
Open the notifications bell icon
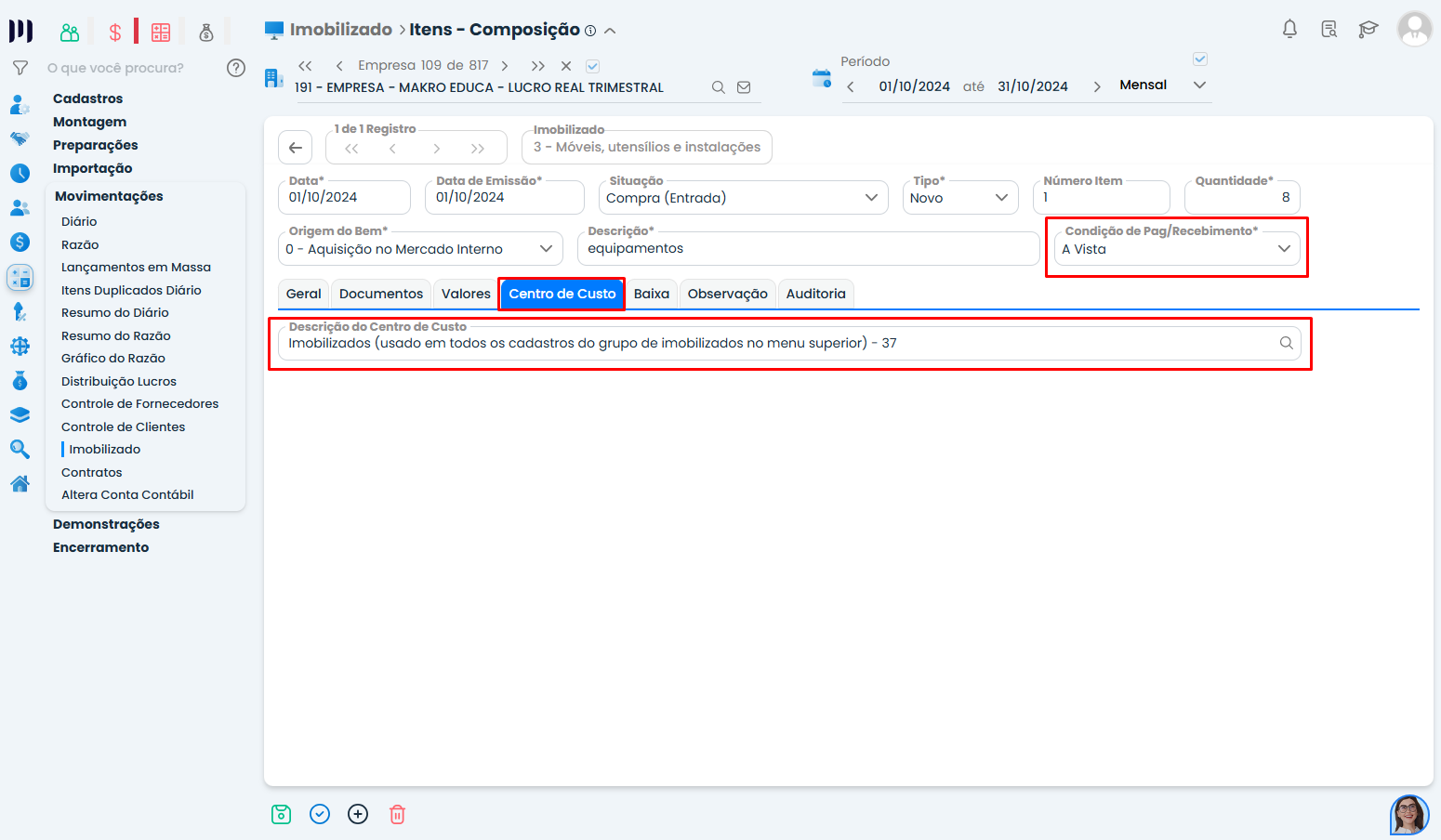click(x=1289, y=30)
